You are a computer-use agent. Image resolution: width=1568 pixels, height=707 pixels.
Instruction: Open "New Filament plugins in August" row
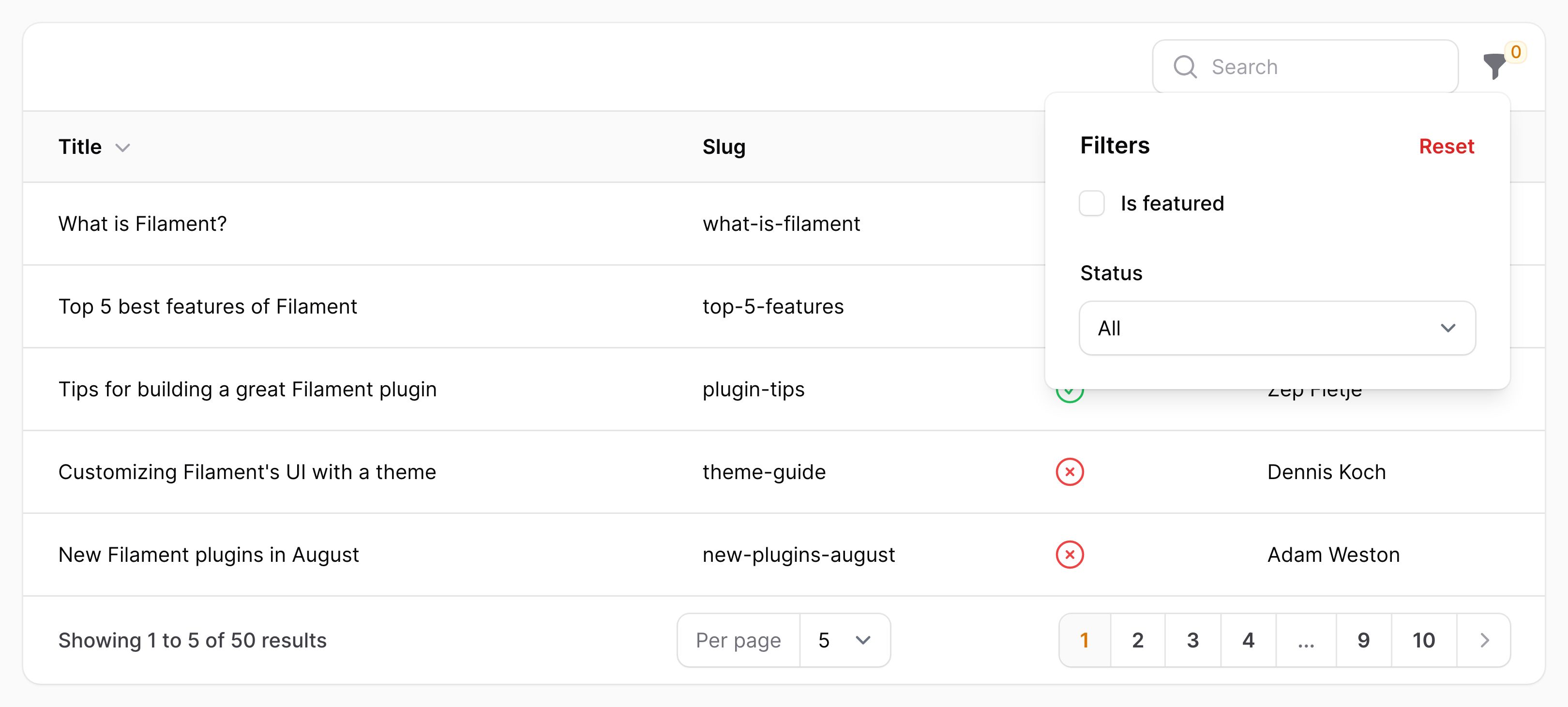click(x=209, y=554)
